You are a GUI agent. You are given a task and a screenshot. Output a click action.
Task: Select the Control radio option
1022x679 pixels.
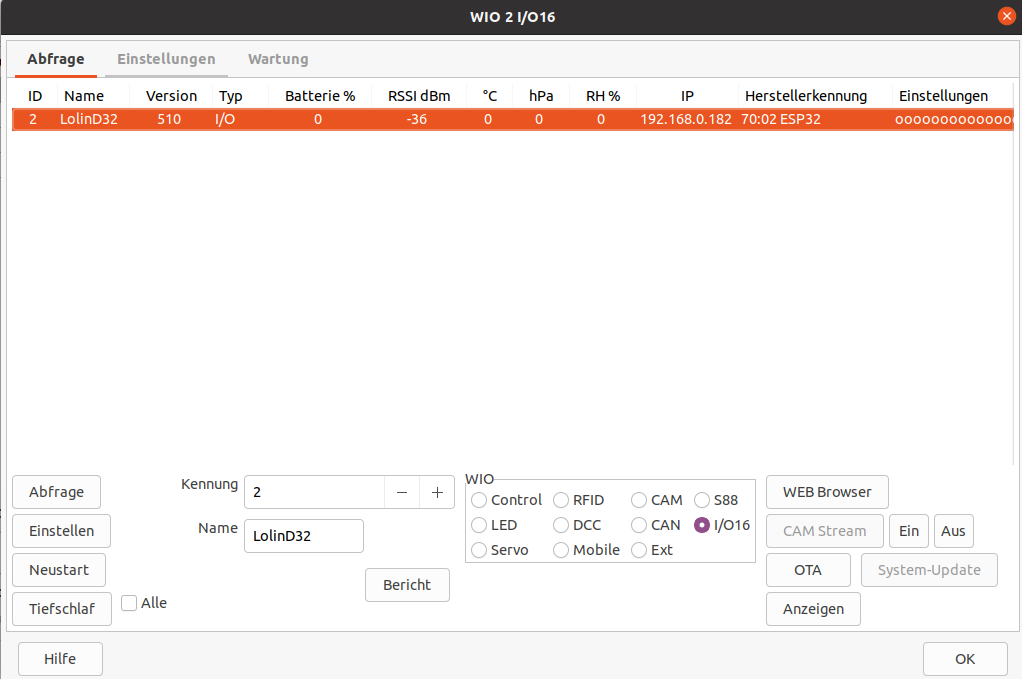tap(480, 500)
